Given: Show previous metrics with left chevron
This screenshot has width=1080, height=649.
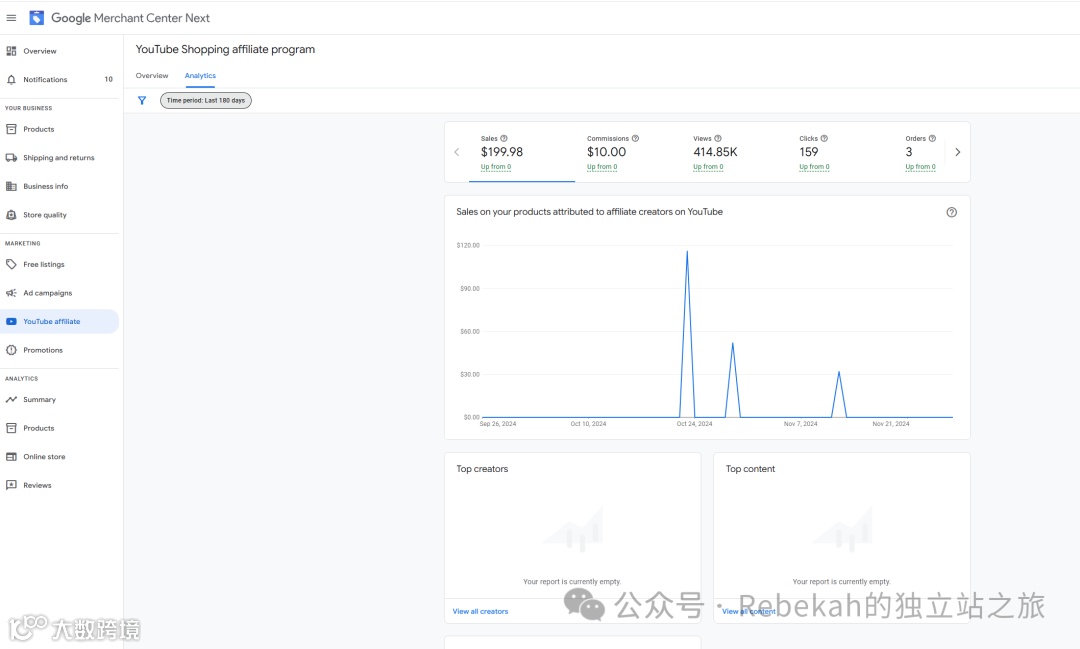Looking at the screenshot, I should (457, 152).
